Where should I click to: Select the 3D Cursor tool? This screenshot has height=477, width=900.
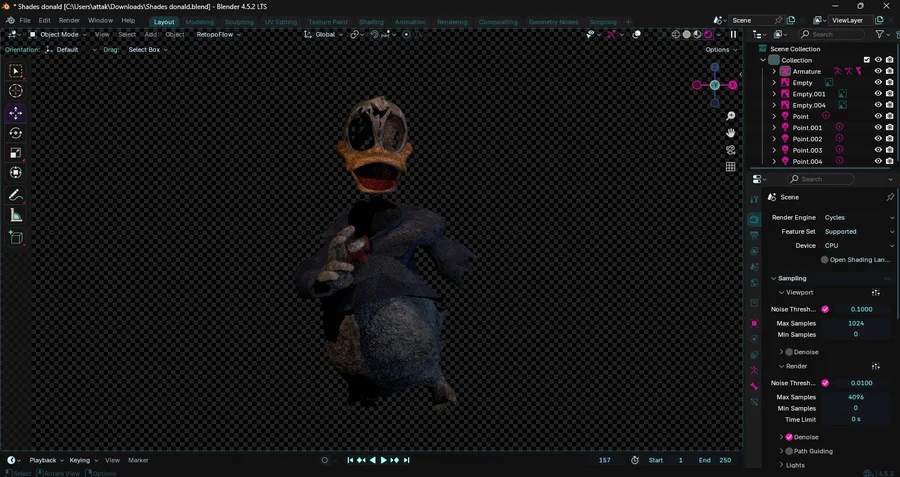click(x=15, y=91)
